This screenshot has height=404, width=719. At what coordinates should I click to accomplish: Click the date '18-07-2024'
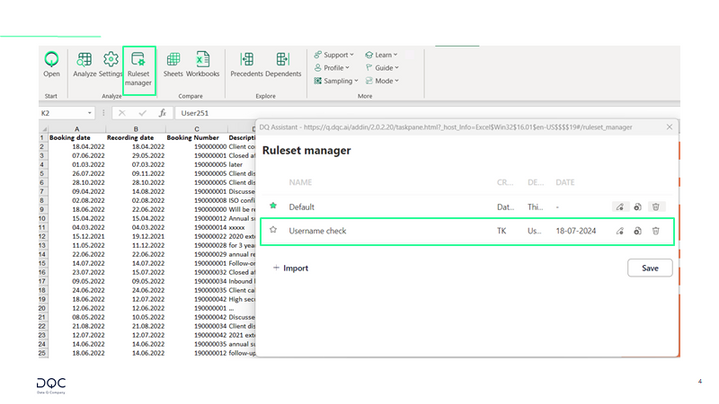[x=576, y=231]
